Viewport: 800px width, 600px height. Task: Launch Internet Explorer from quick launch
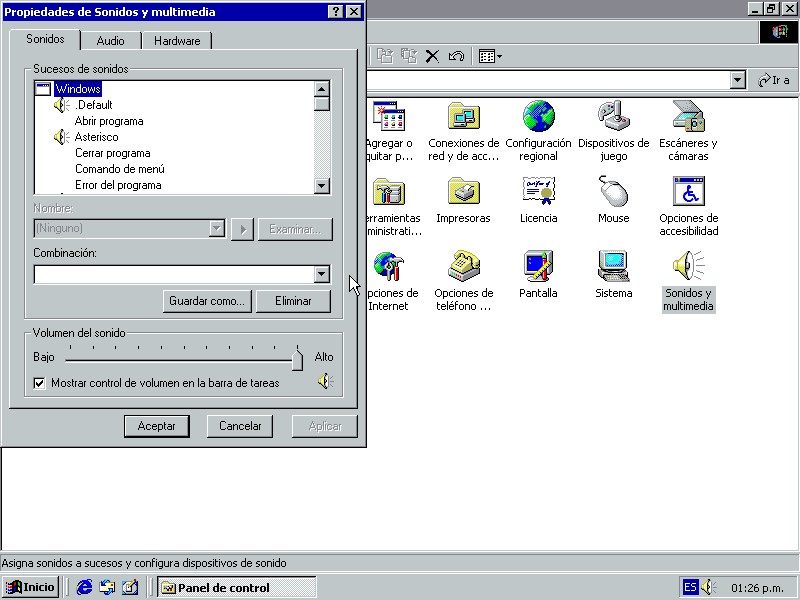pos(84,587)
